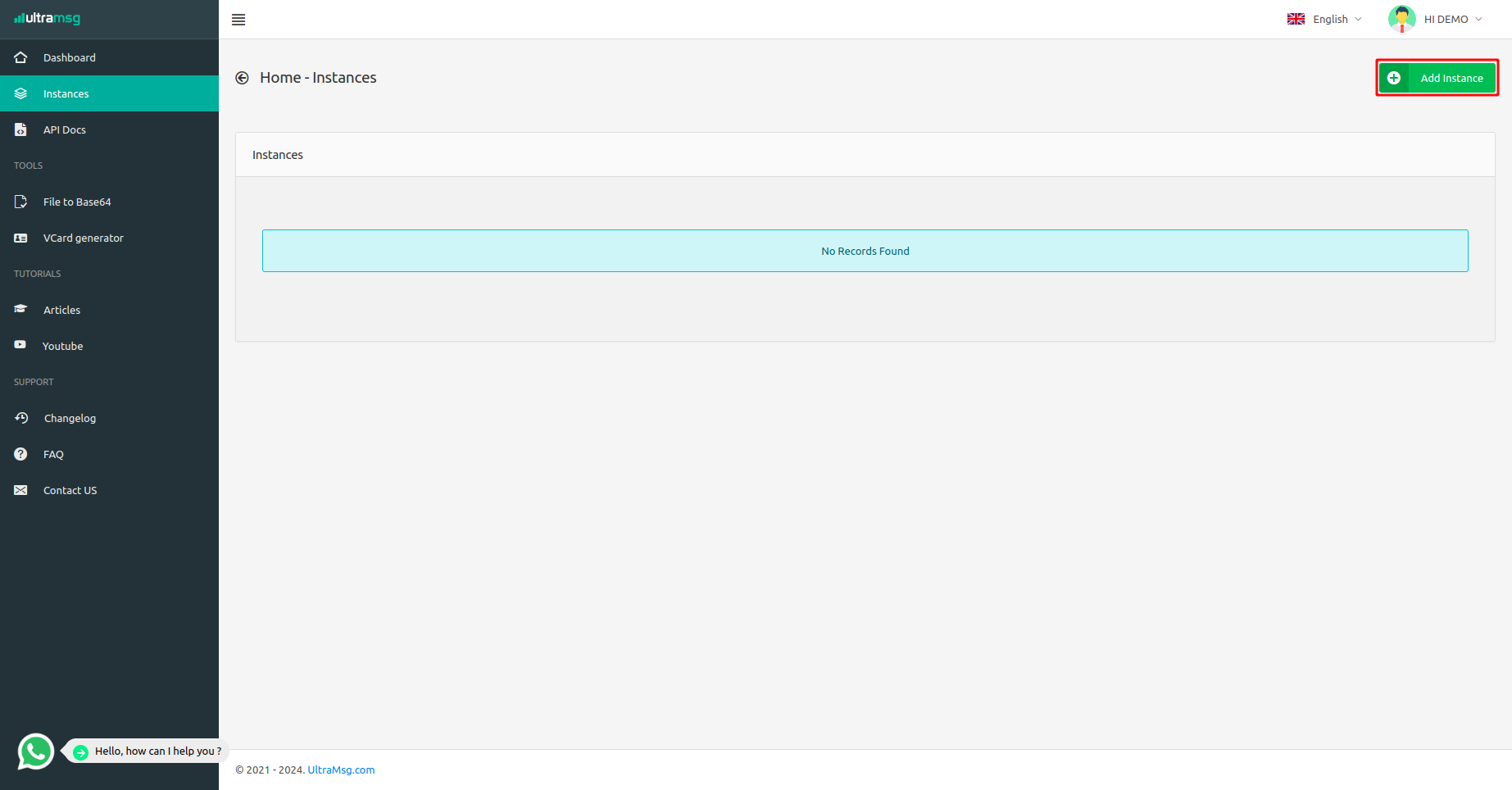Click the Youtube play icon
Image resolution: width=1512 pixels, height=790 pixels.
tap(20, 345)
